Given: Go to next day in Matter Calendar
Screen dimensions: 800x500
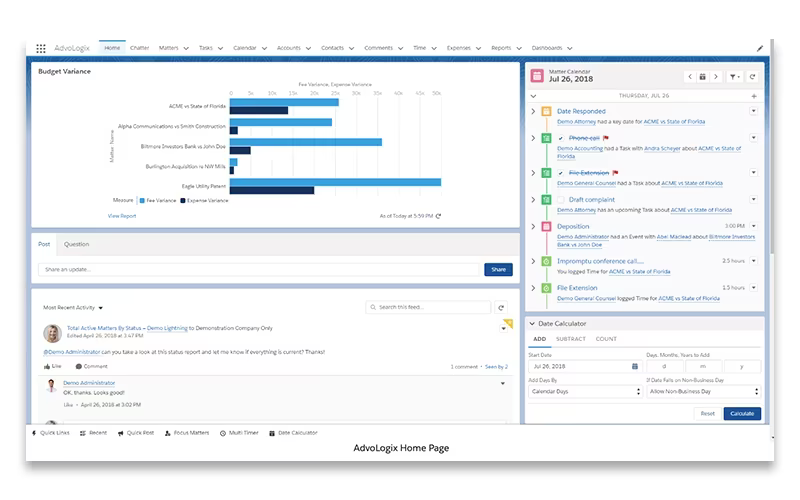Looking at the screenshot, I should 716,77.
